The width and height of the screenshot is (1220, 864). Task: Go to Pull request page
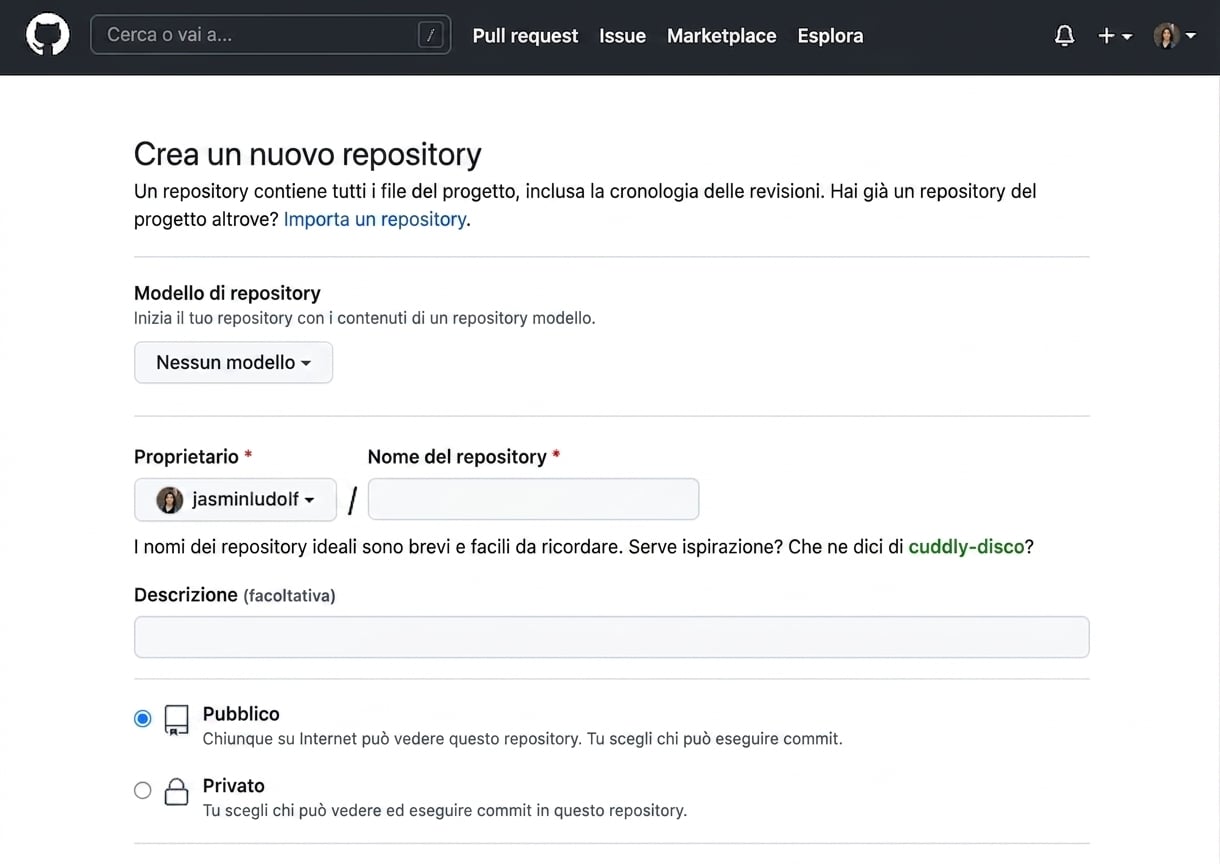[x=525, y=36]
